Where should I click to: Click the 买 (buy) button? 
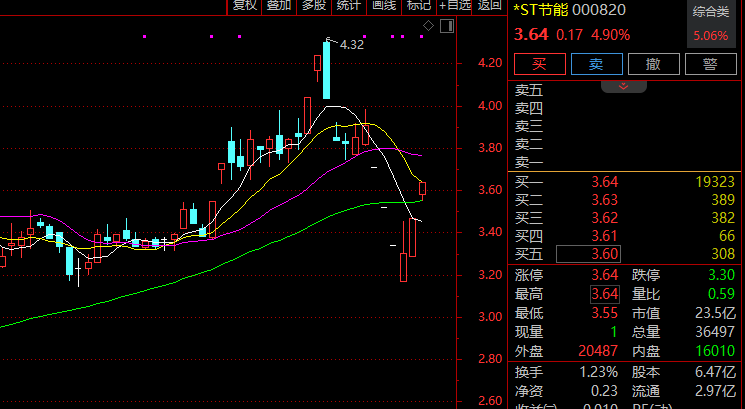[x=539, y=64]
